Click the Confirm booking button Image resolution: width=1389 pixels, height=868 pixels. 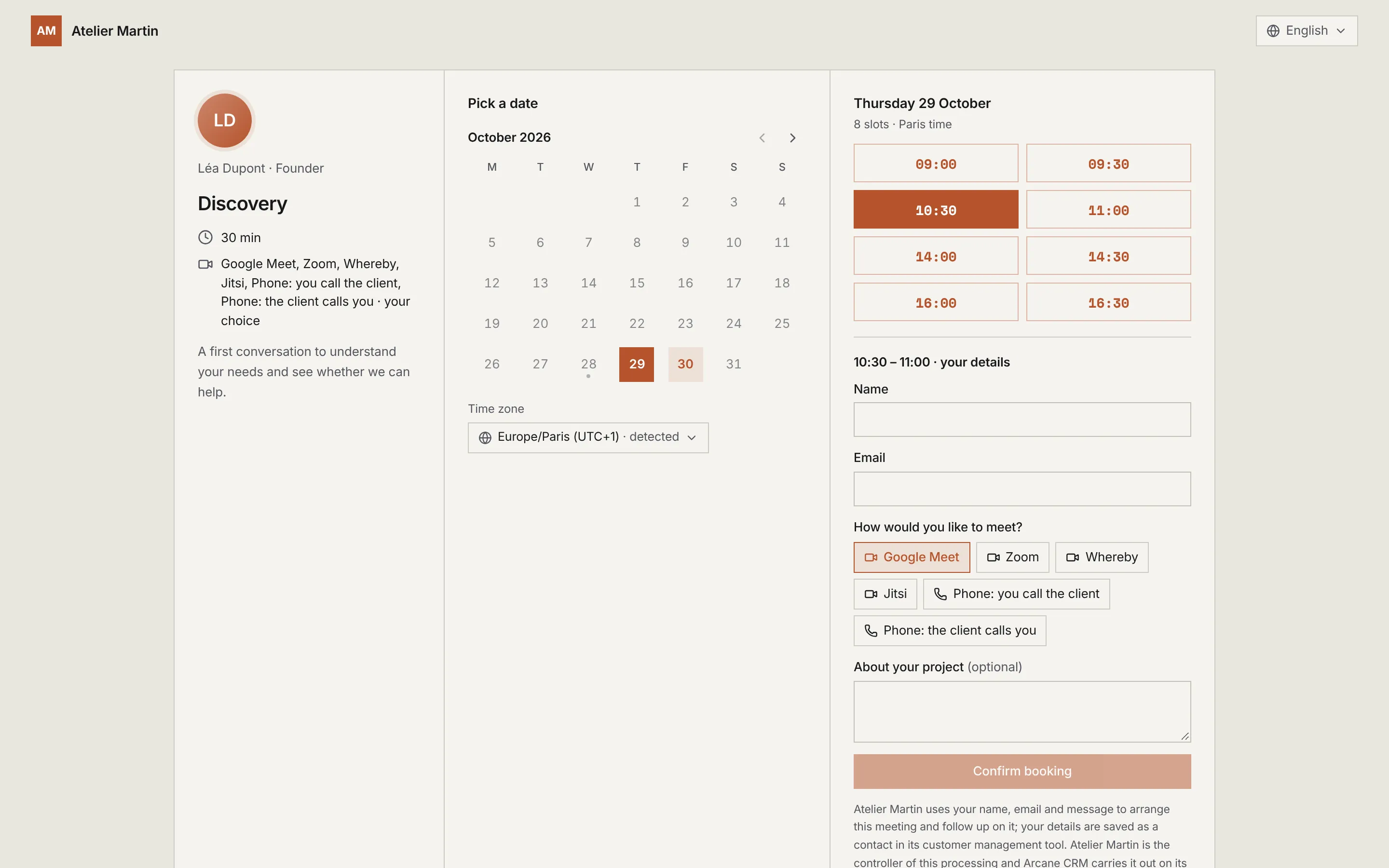[1021, 772]
